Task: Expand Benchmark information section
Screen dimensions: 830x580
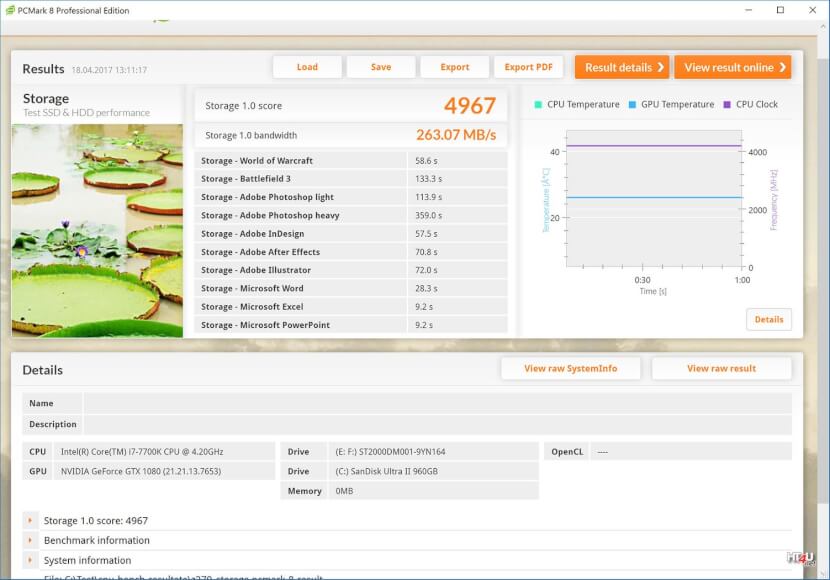Action: (30, 540)
